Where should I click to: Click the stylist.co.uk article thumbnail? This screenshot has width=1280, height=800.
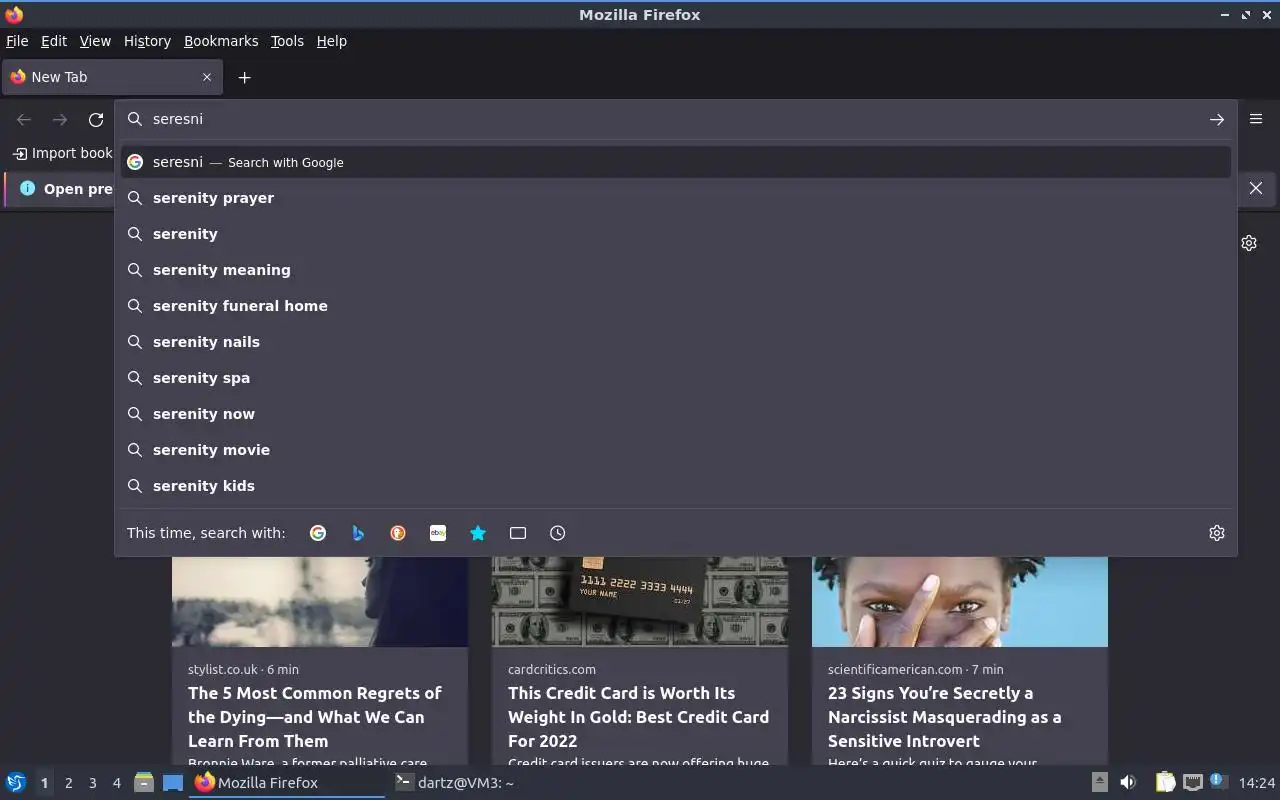(320, 602)
